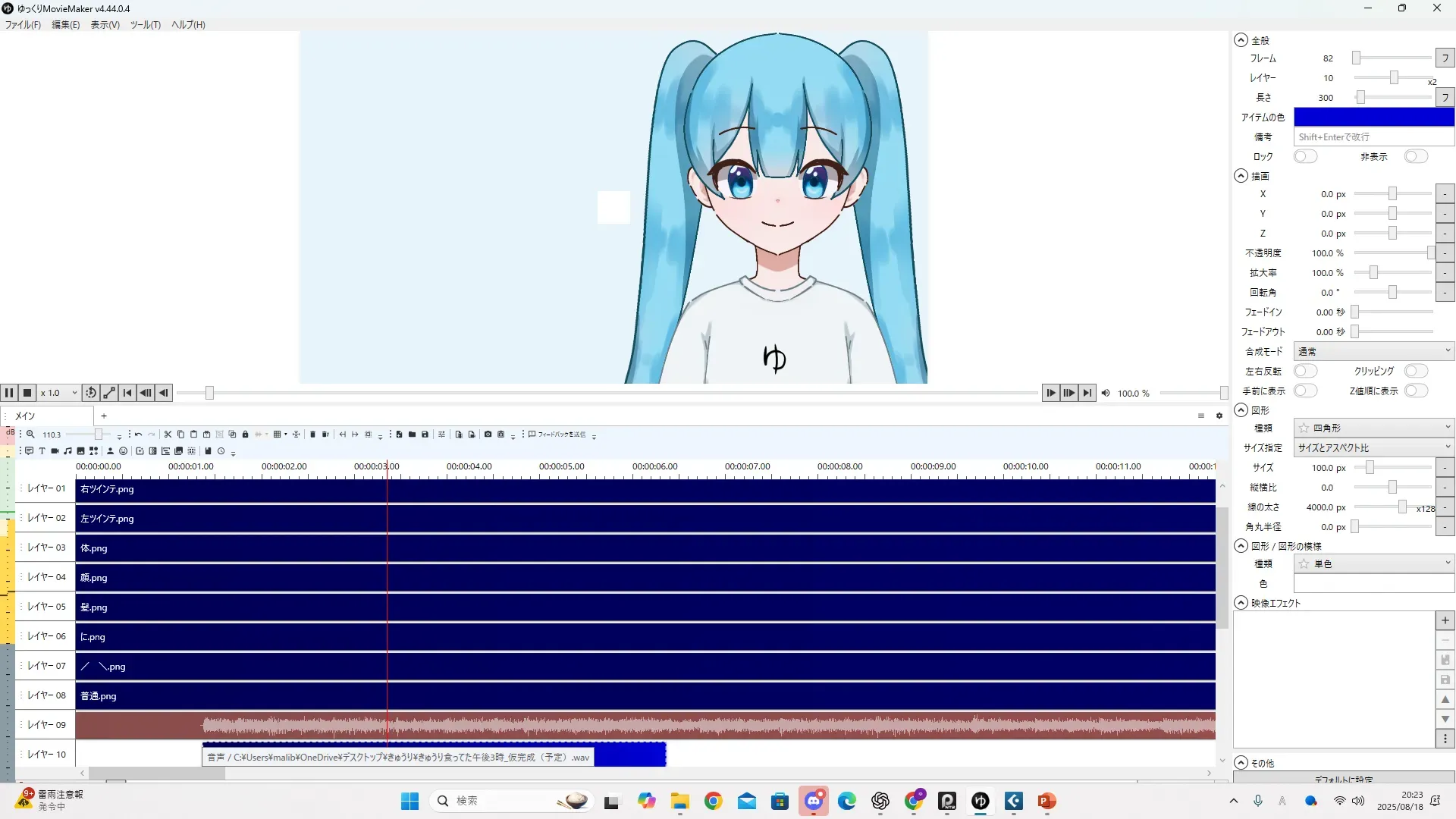Toggle the 非表示 hide switch
Viewport: 1456px width, 819px height.
tap(1415, 156)
